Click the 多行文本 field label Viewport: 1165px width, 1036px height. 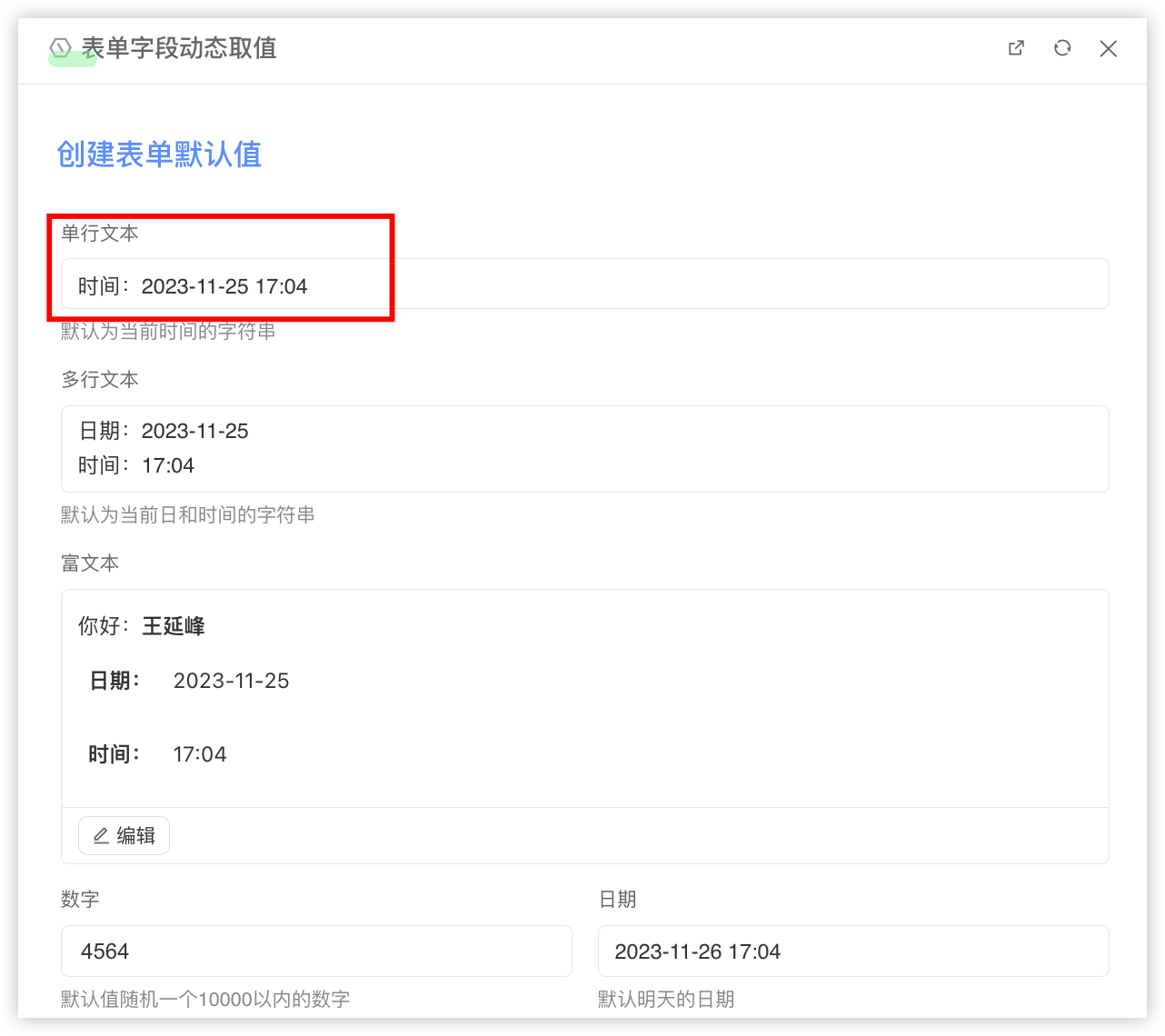tap(100, 380)
